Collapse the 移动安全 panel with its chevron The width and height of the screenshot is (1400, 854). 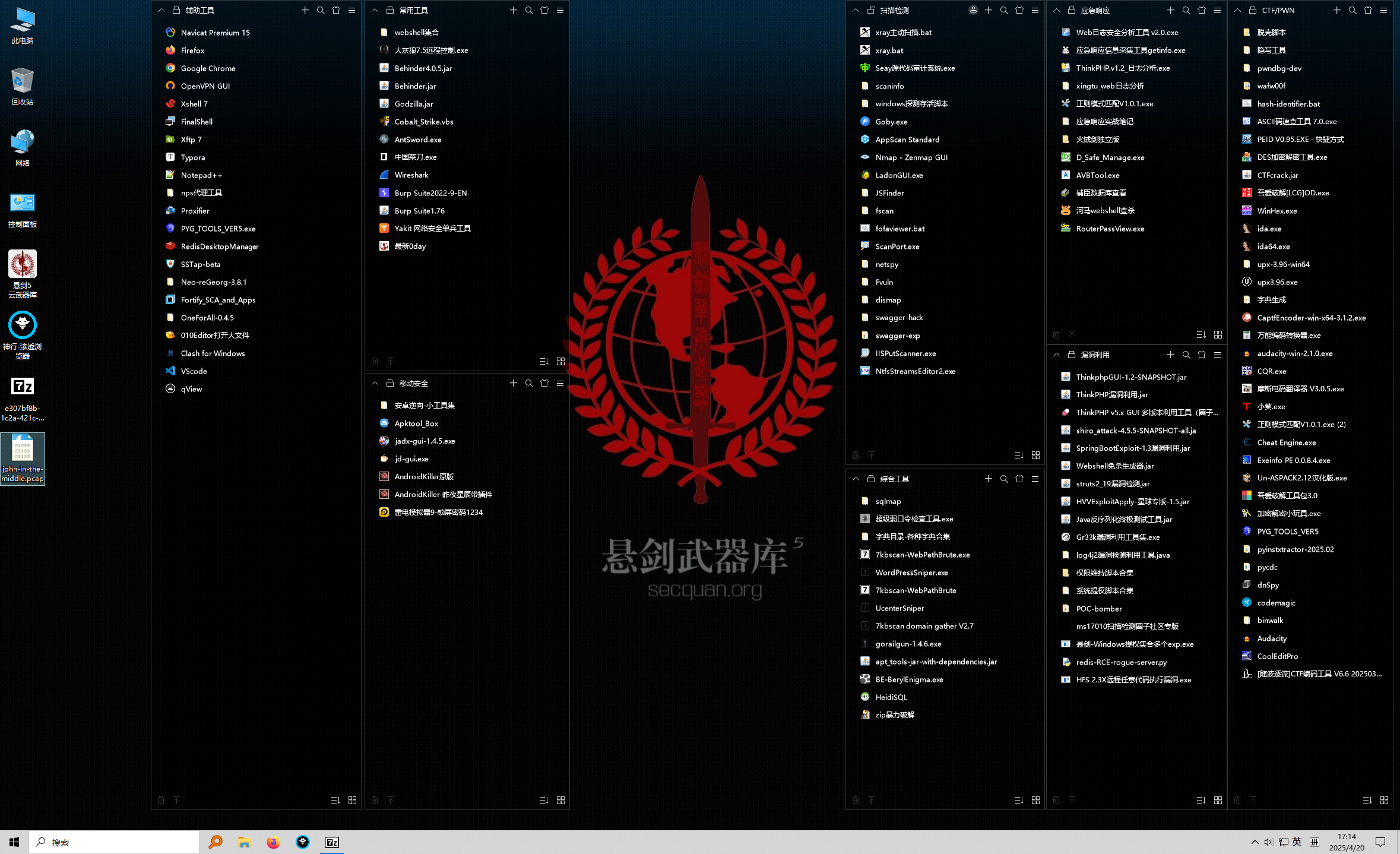pyautogui.click(x=375, y=384)
